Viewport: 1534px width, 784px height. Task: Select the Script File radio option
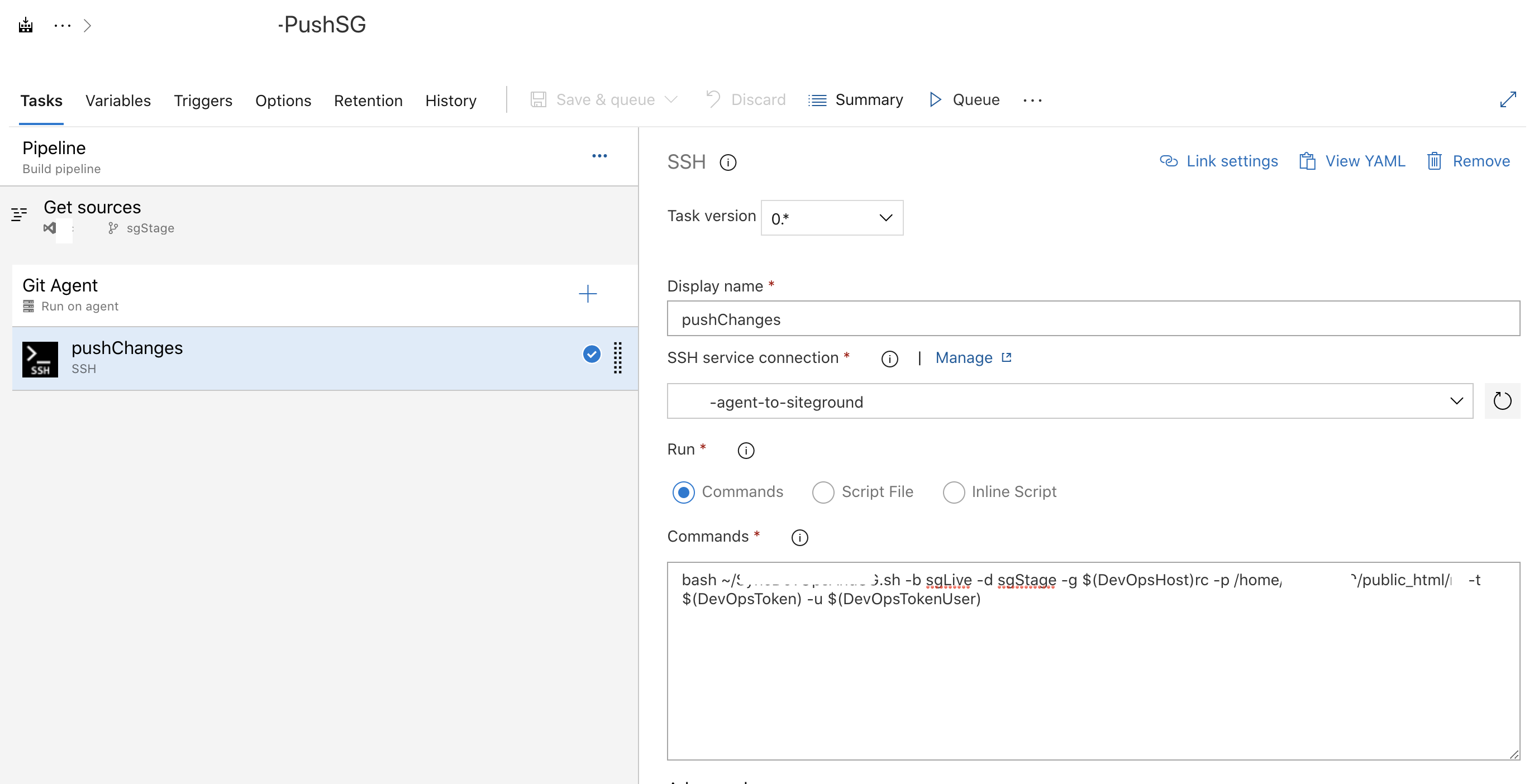pyautogui.click(x=823, y=493)
